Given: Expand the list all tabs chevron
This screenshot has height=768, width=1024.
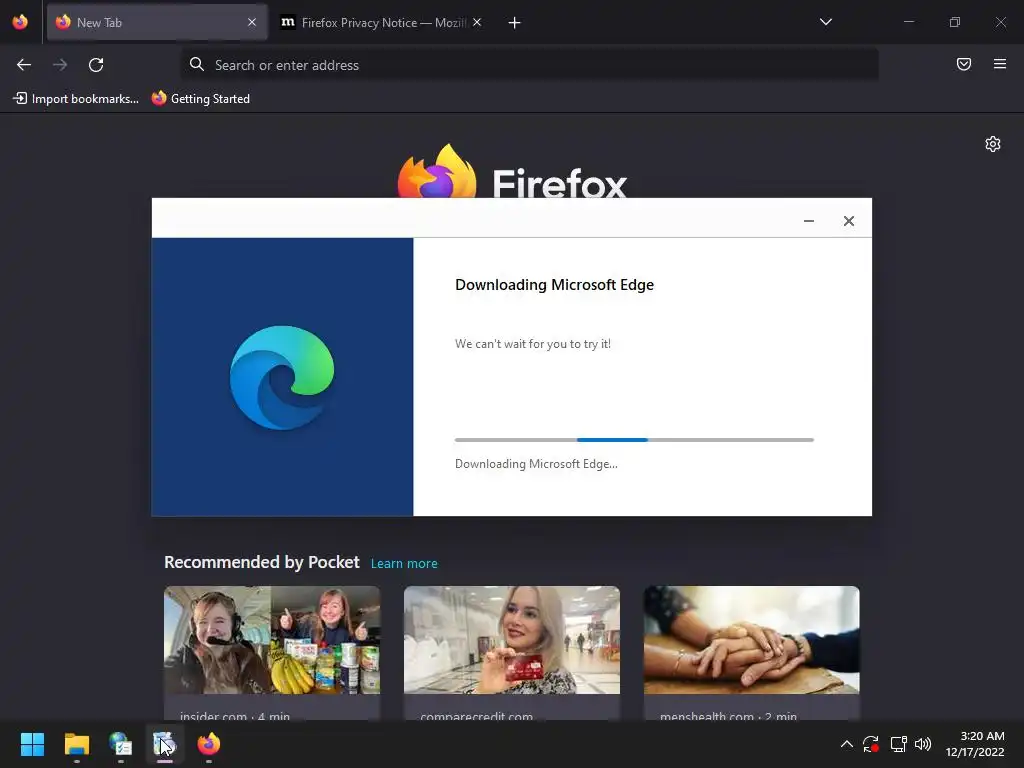Looking at the screenshot, I should click(825, 22).
